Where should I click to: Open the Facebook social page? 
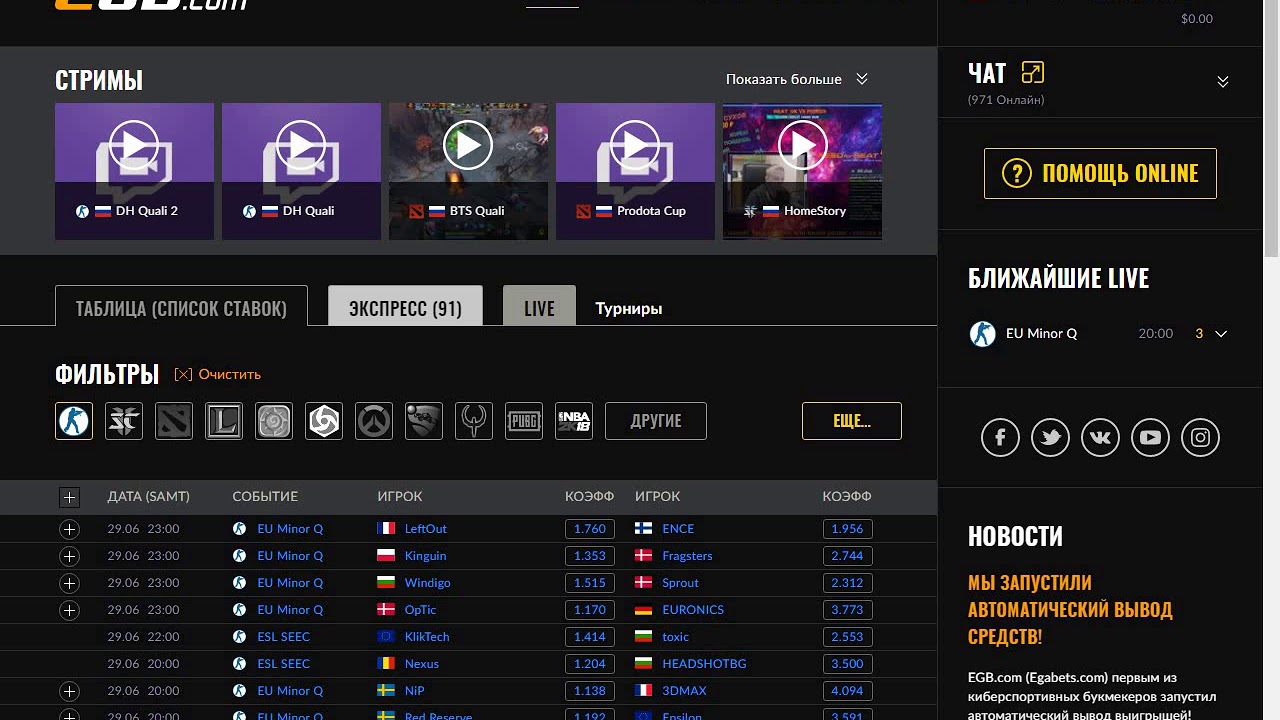[x=1000, y=437]
